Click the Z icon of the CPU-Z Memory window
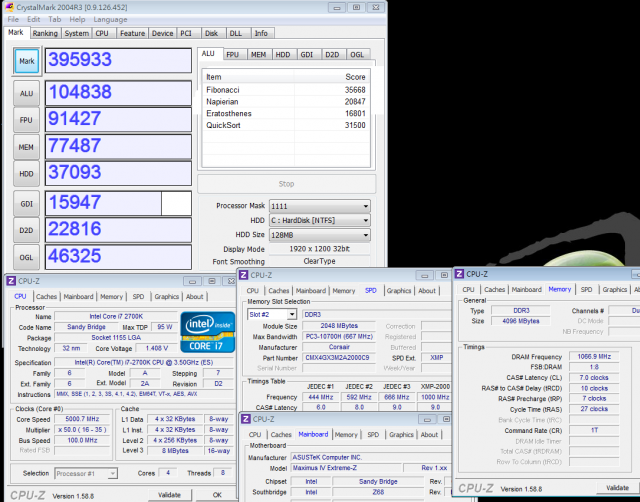Image resolution: width=640 pixels, height=502 pixels. (x=459, y=274)
